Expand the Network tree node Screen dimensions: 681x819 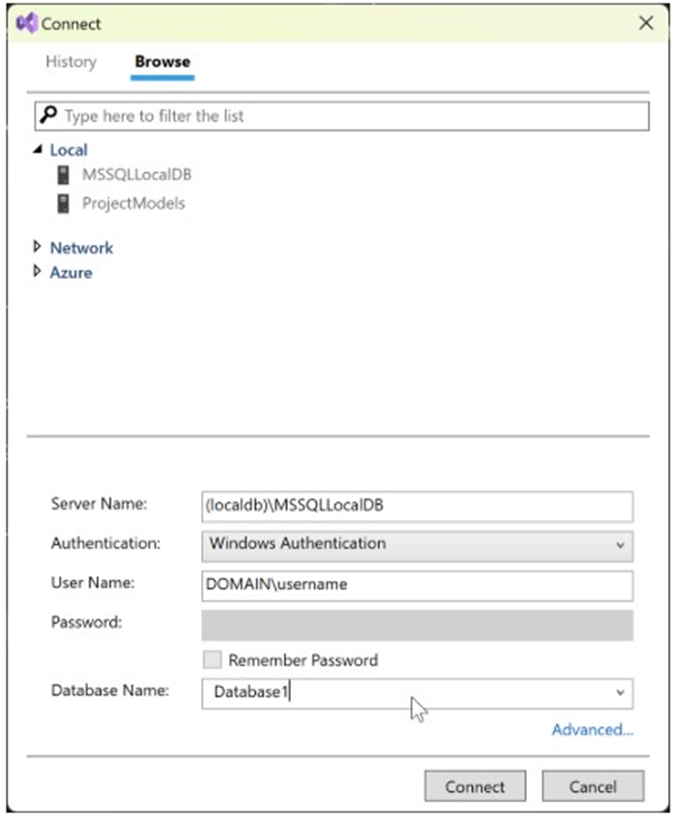pos(37,247)
